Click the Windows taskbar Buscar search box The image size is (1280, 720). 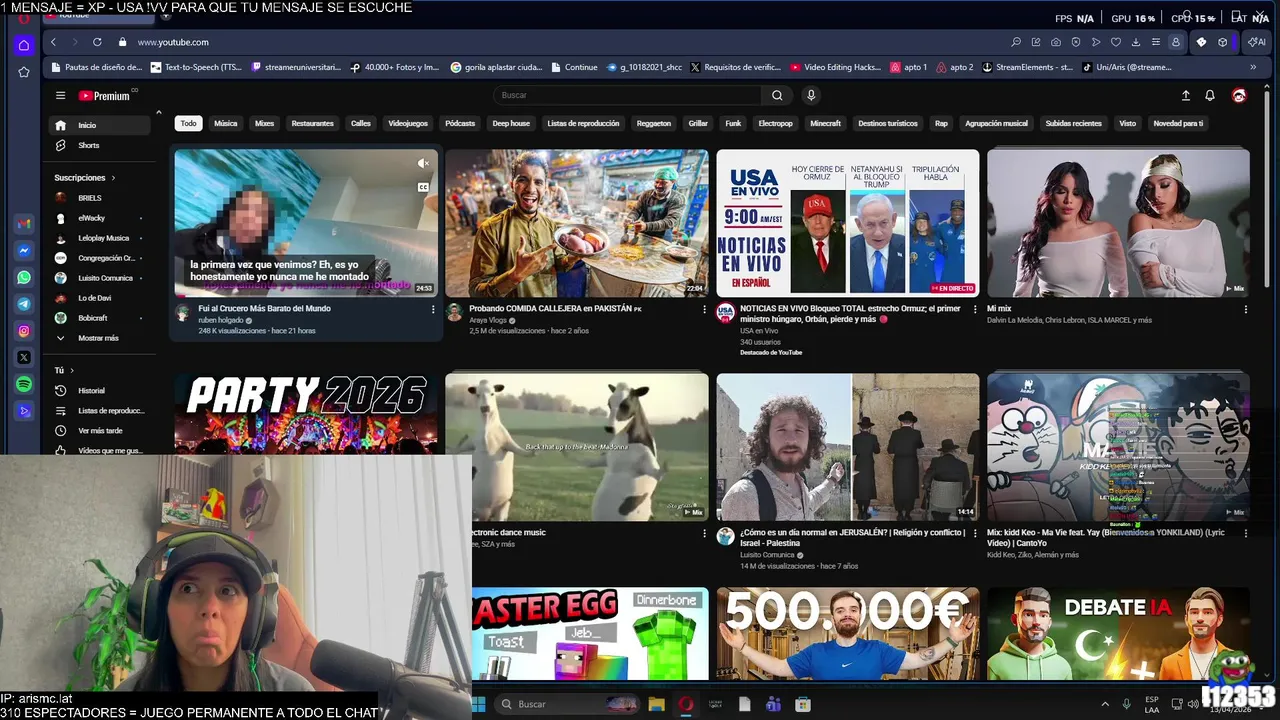pyautogui.click(x=567, y=704)
